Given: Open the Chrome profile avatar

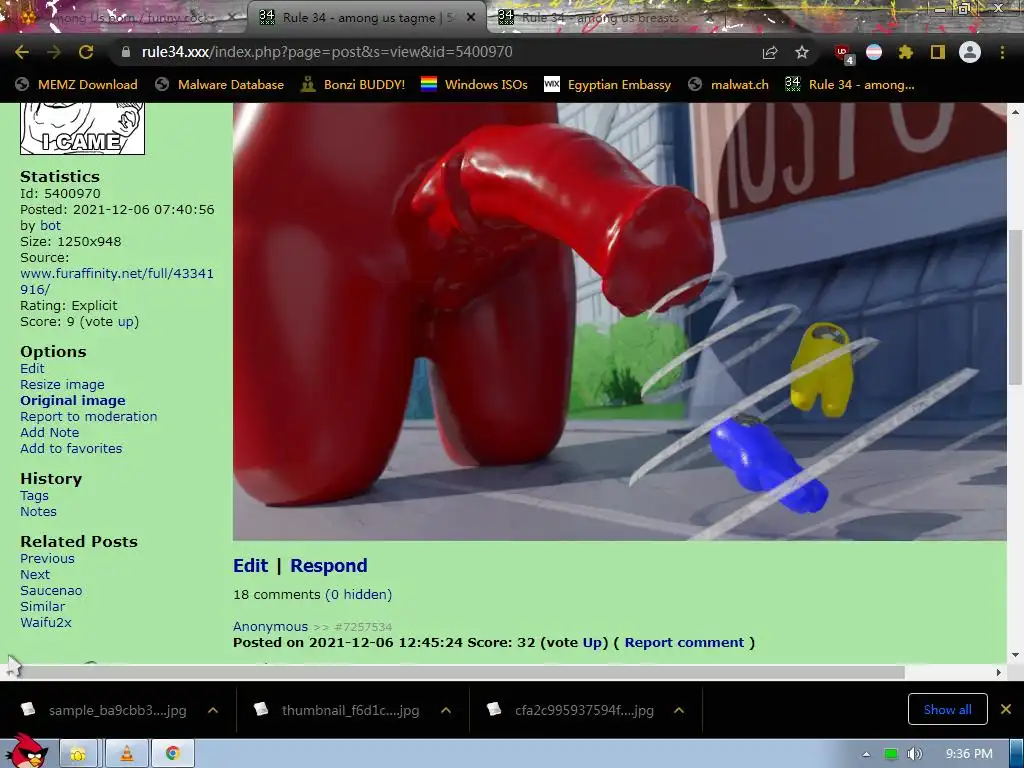Looking at the screenshot, I should tap(970, 52).
